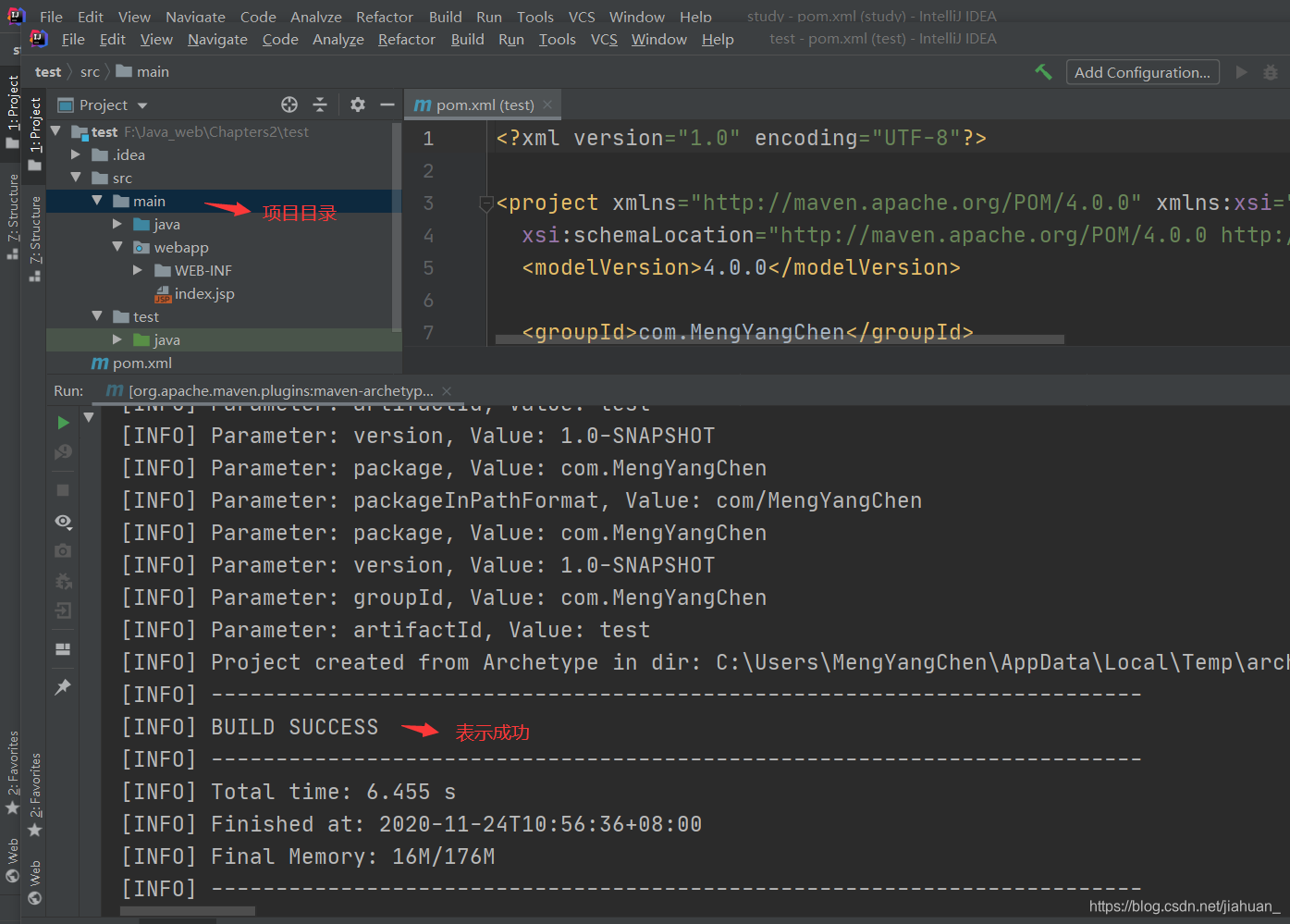
Task: Collapse the src folder
Action: (76, 178)
